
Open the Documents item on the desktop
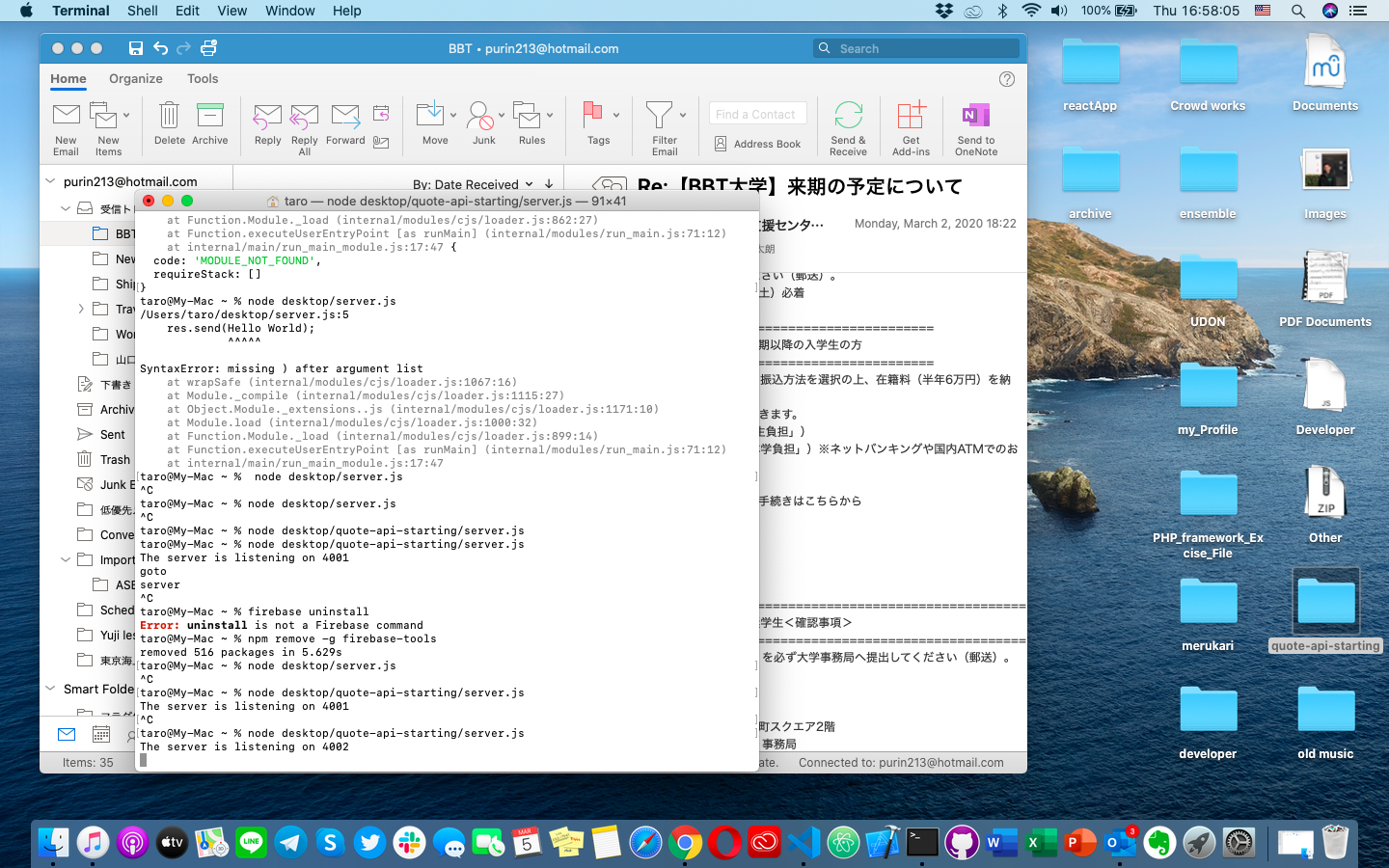[x=1325, y=72]
